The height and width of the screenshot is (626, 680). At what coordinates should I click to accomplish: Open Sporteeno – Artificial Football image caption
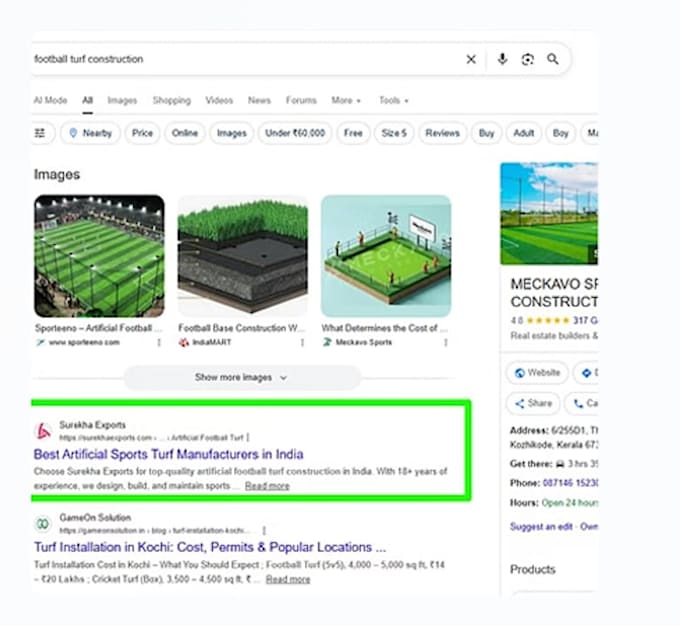[x=98, y=328]
